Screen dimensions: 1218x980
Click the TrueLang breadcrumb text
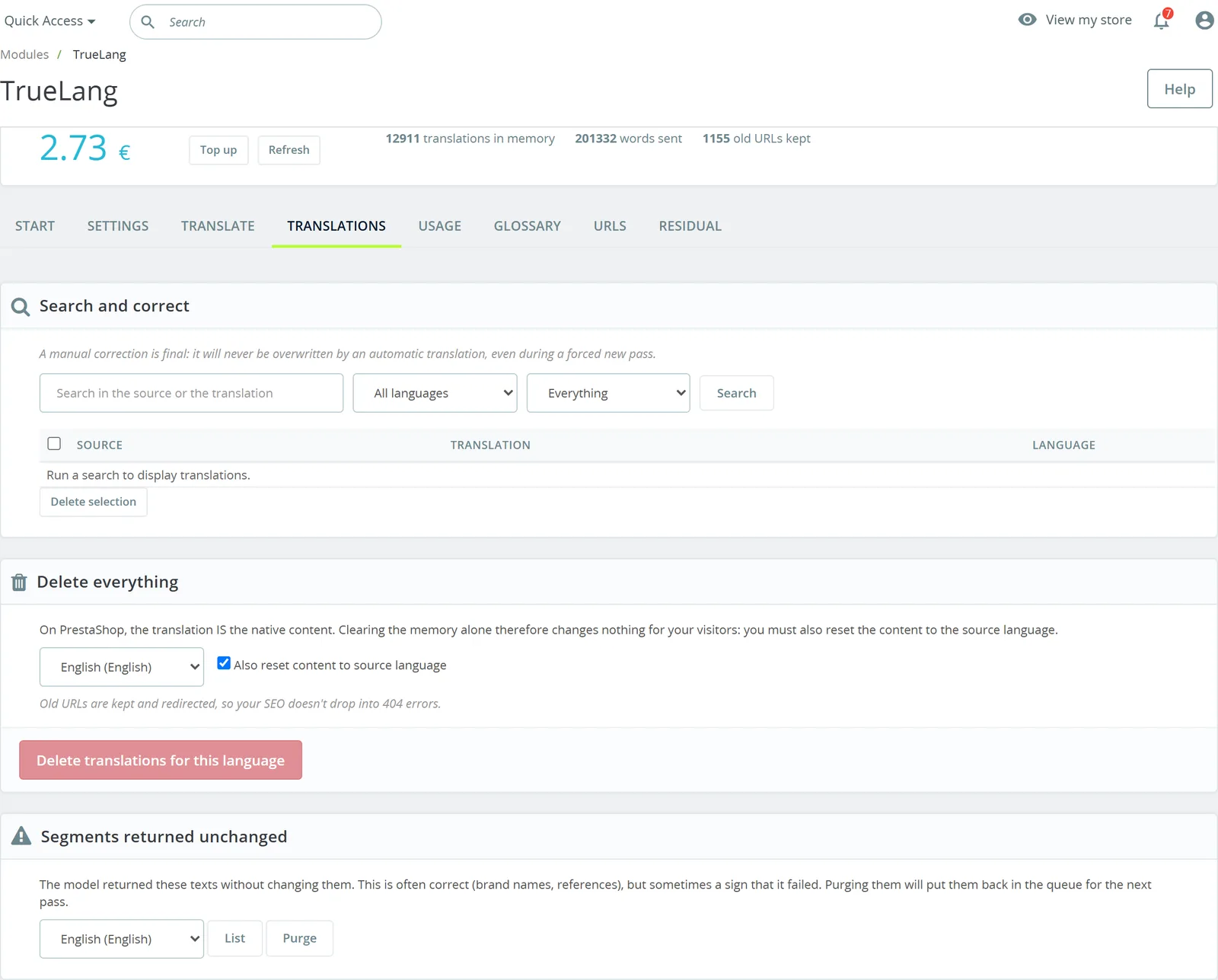click(x=100, y=55)
